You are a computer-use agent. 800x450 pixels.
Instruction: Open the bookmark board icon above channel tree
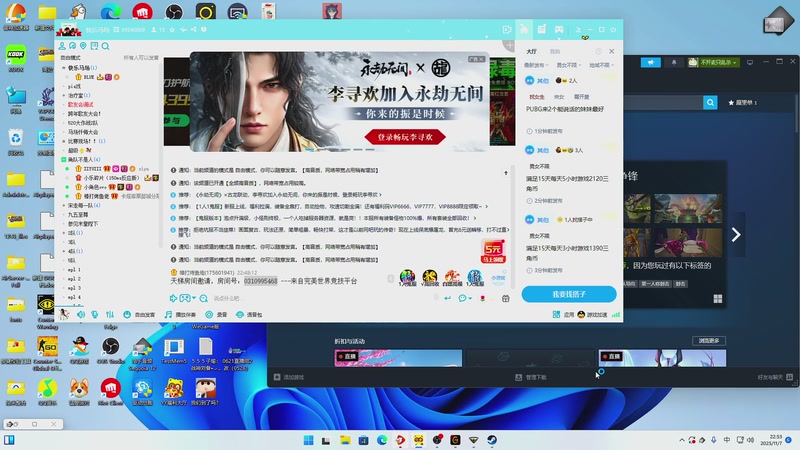pos(94,46)
